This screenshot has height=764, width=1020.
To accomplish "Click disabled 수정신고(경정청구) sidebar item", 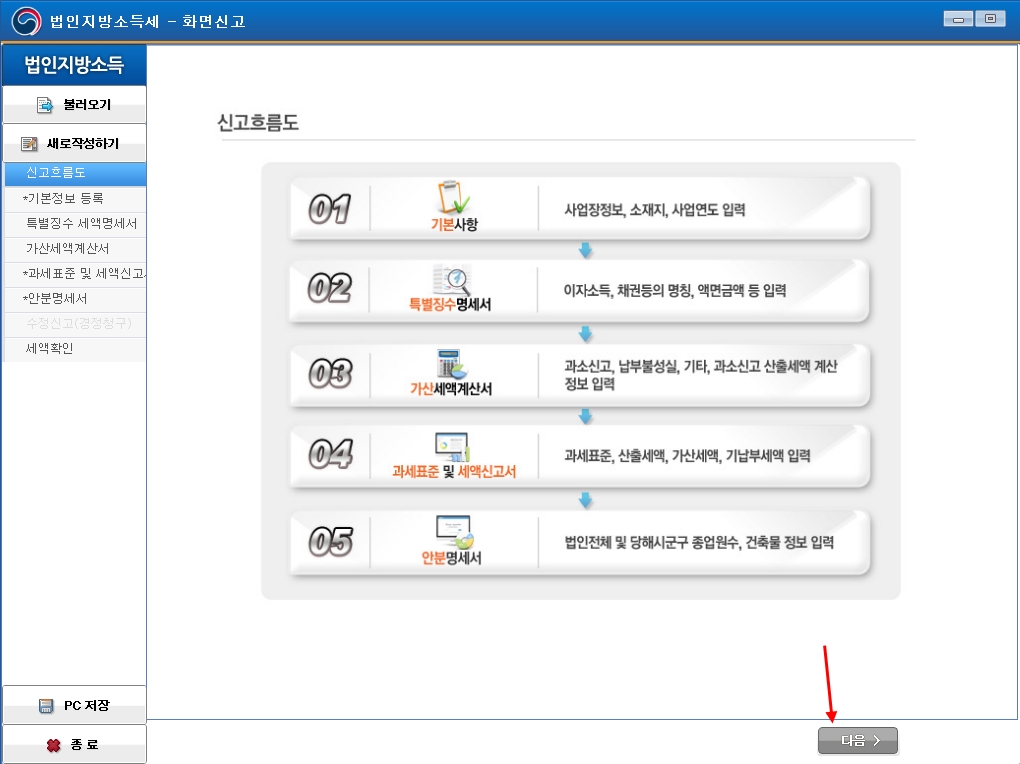I will tap(75, 323).
